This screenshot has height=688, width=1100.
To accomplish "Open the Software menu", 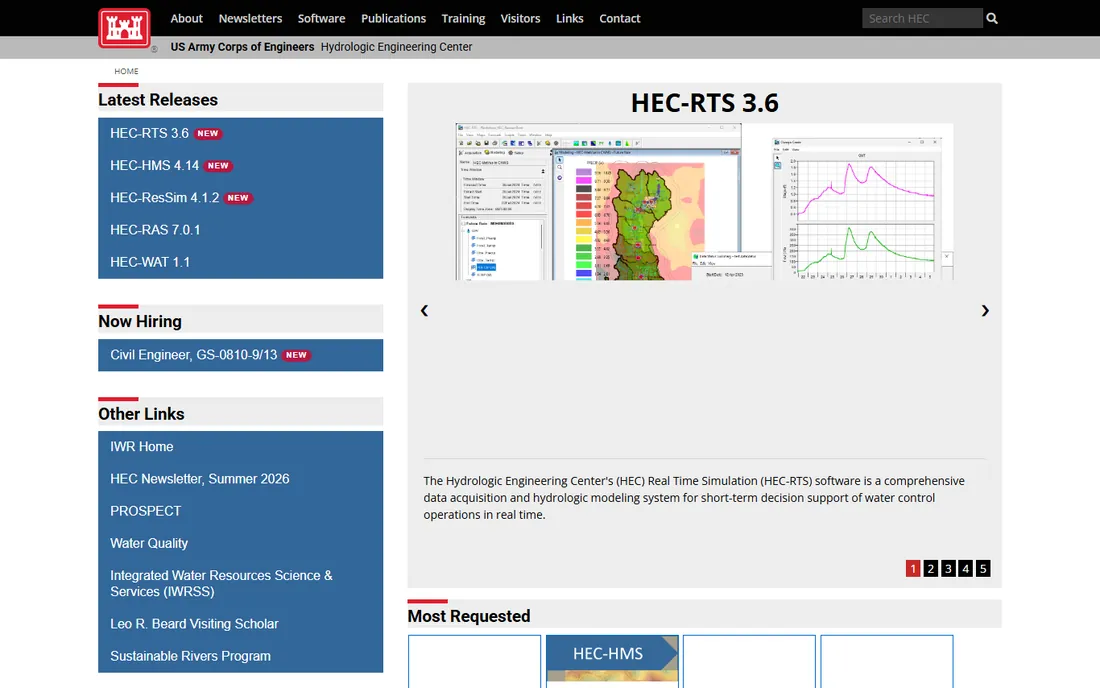I will 321,18.
